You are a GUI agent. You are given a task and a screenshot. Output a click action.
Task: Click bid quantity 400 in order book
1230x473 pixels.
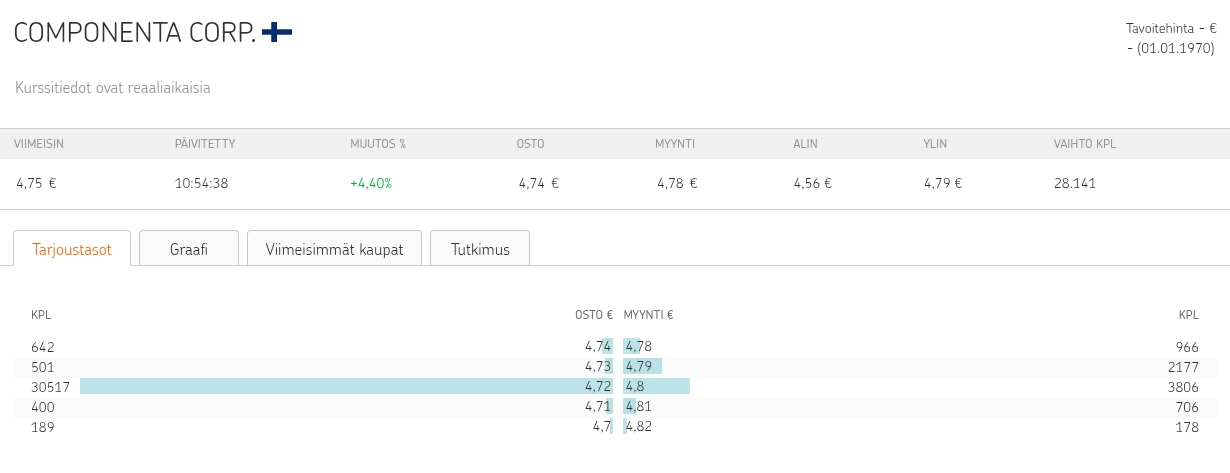coord(43,407)
